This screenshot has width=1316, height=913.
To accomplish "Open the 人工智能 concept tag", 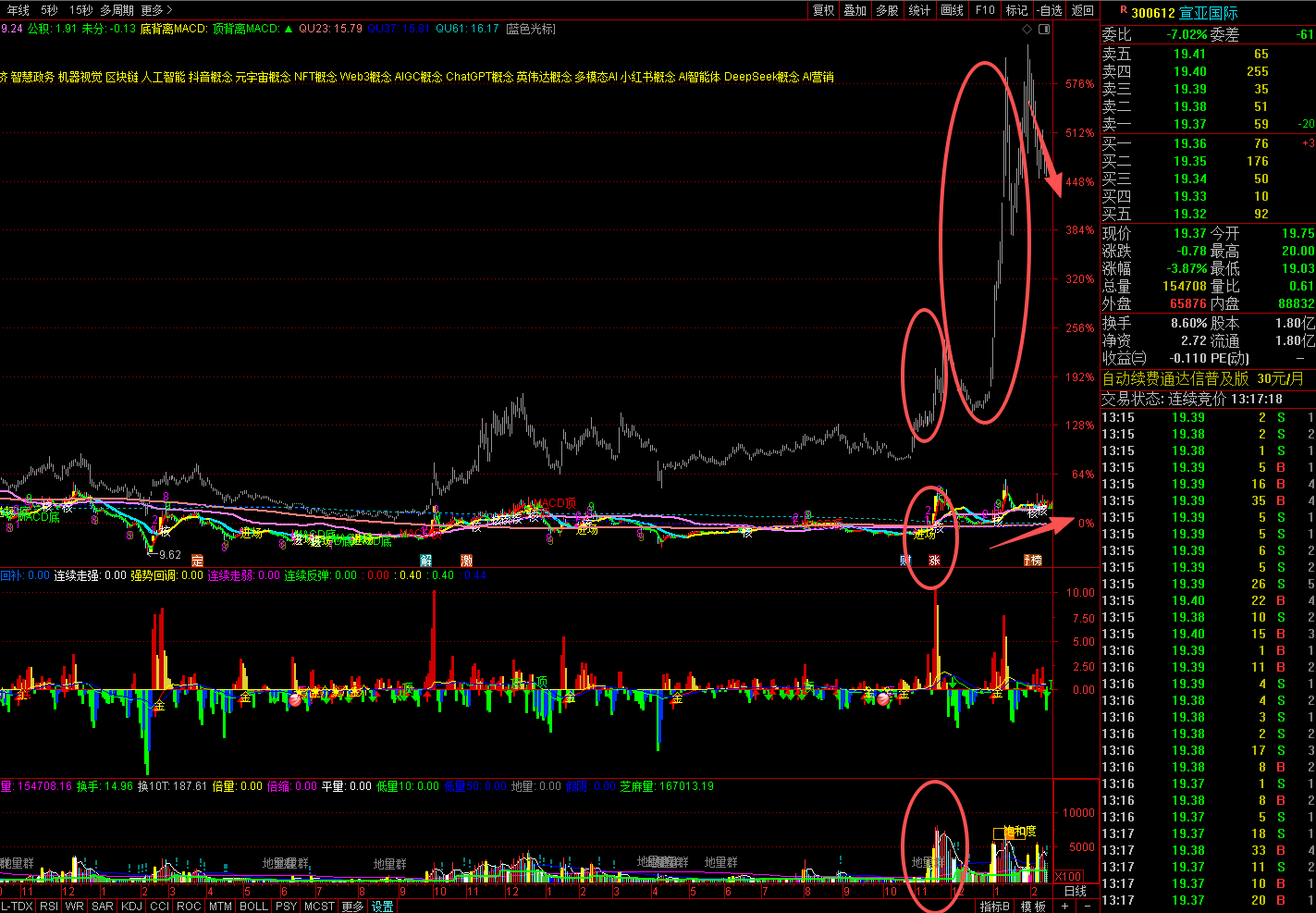I will tap(164, 77).
